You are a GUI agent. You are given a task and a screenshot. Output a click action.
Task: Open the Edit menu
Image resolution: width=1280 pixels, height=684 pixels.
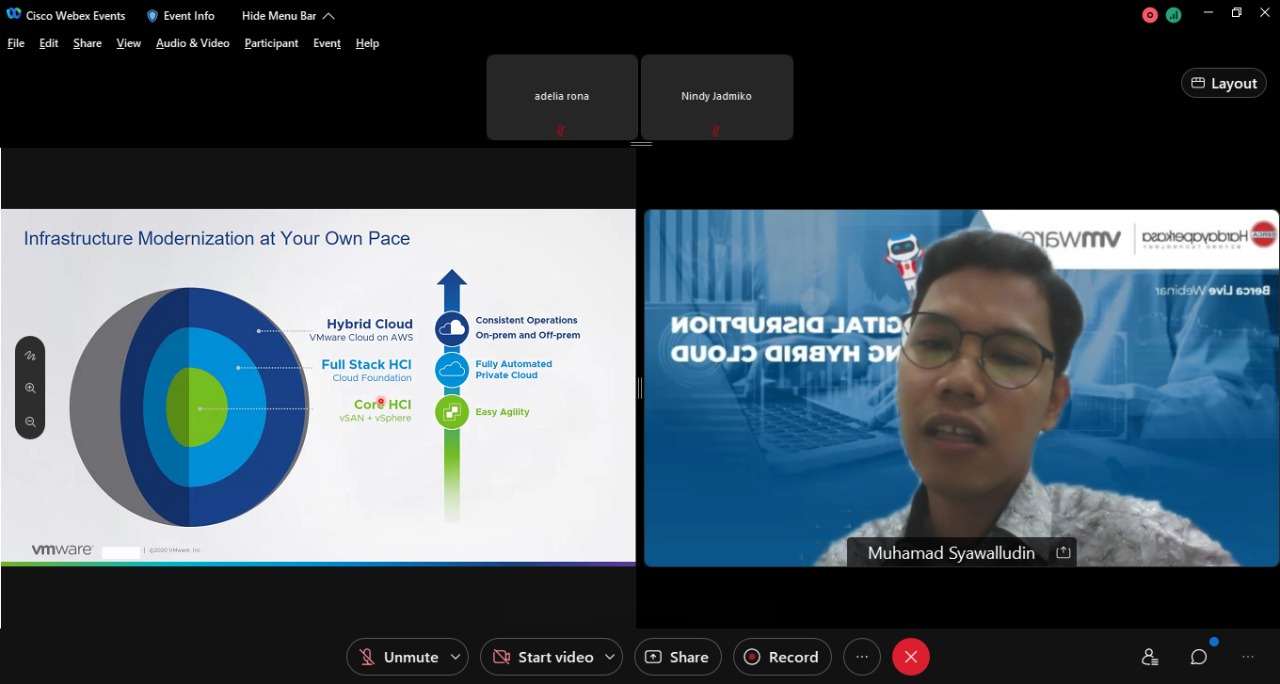pyautogui.click(x=49, y=43)
